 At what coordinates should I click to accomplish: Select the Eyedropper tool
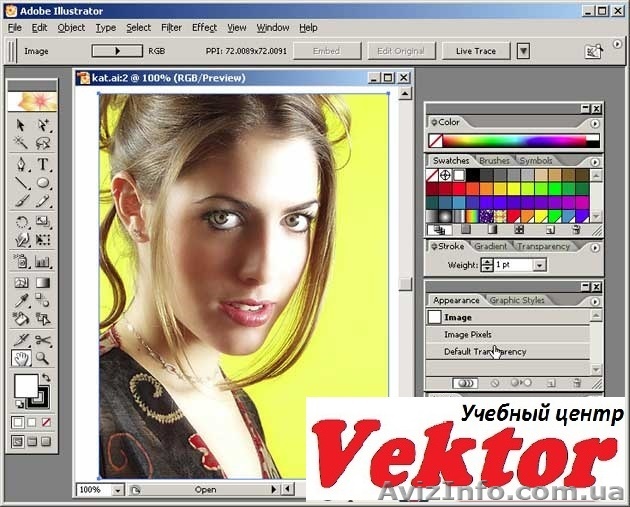[x=21, y=301]
